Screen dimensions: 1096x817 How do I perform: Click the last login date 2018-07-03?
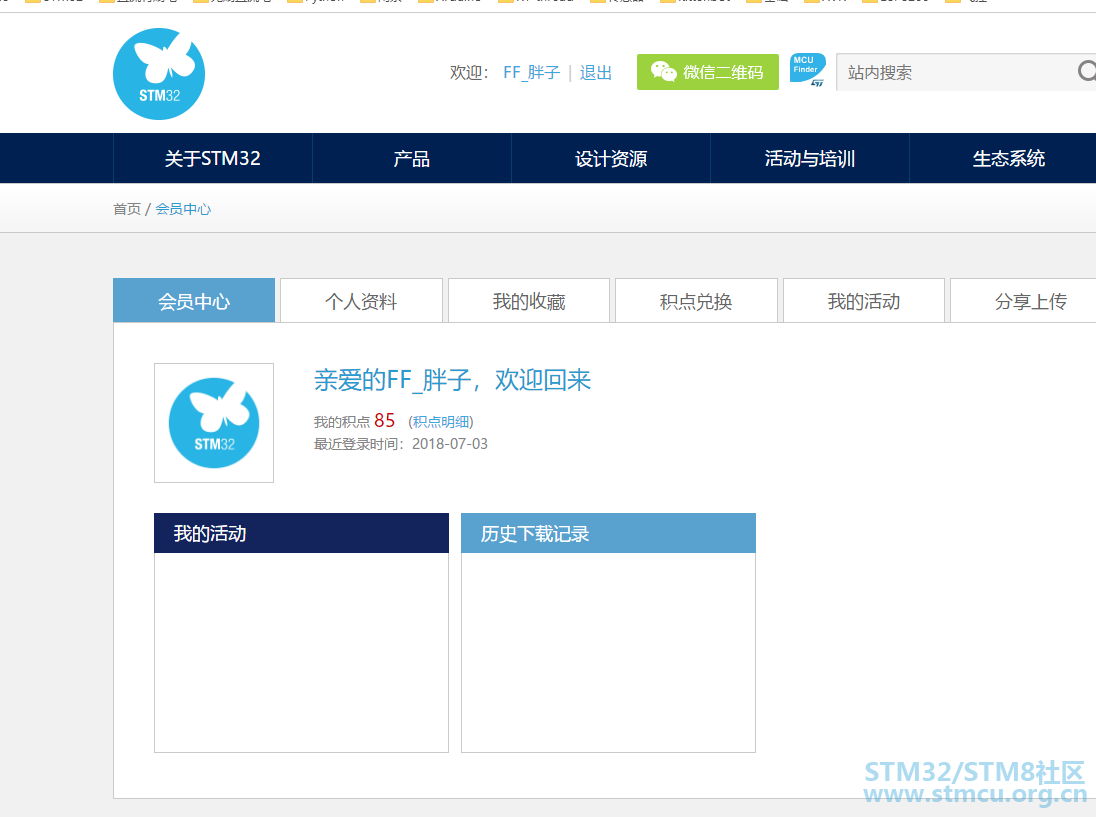449,444
